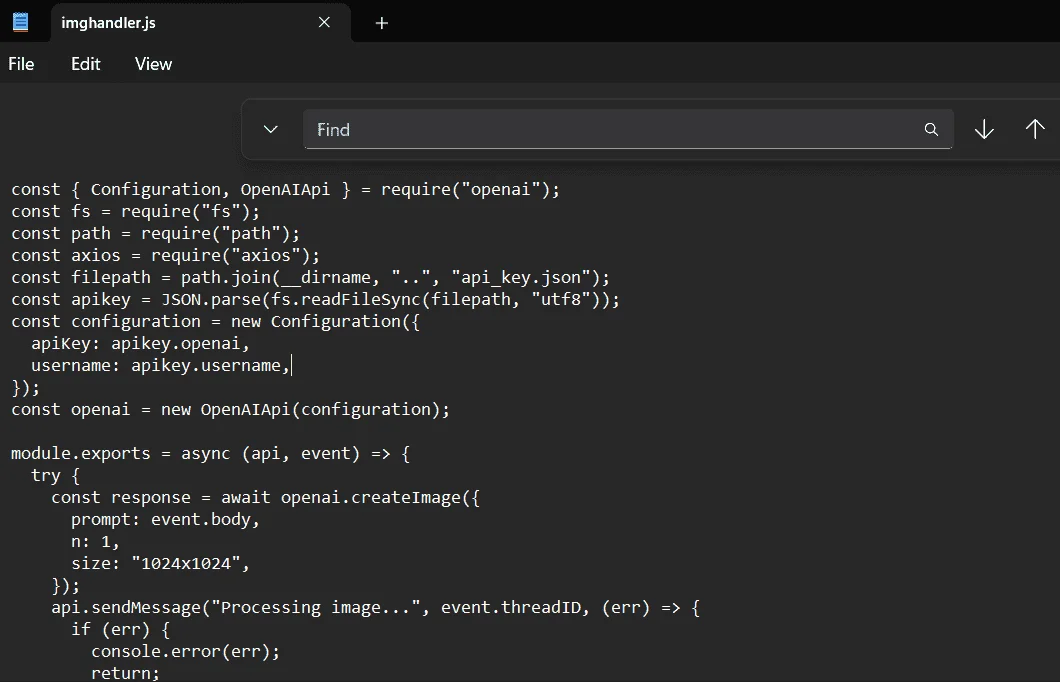This screenshot has height=682, width=1060.
Task: Click the 'size: "1024x1024",' line
Action: pos(160,563)
